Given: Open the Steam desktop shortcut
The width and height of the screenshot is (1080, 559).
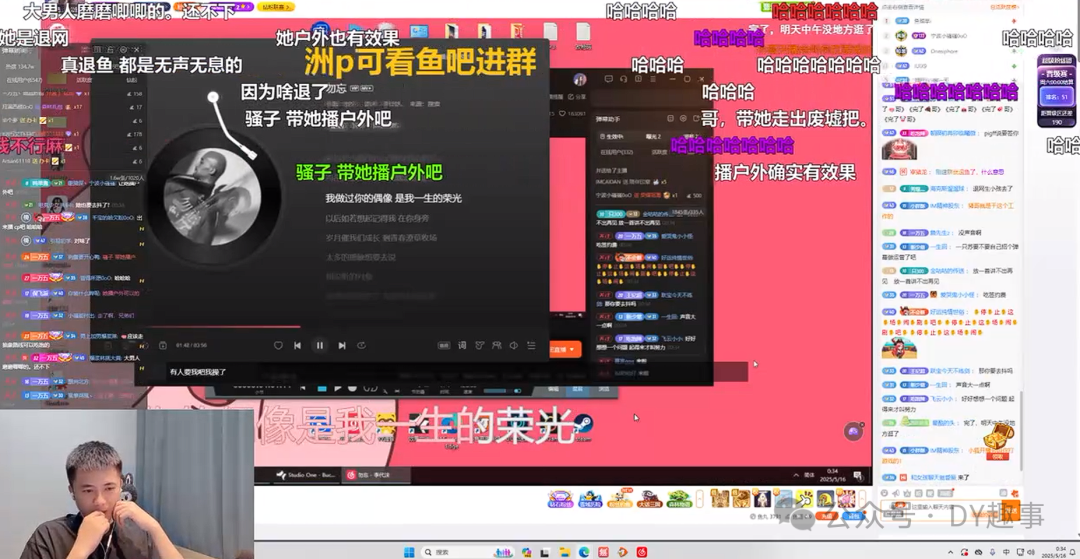Looking at the screenshot, I should click(584, 424).
